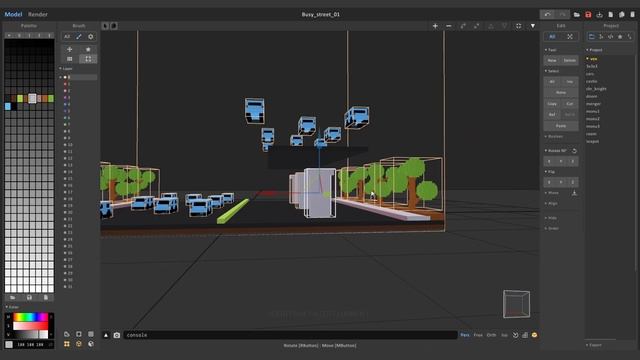
Task: Click the trash icon in the top bar
Action: 633,15
